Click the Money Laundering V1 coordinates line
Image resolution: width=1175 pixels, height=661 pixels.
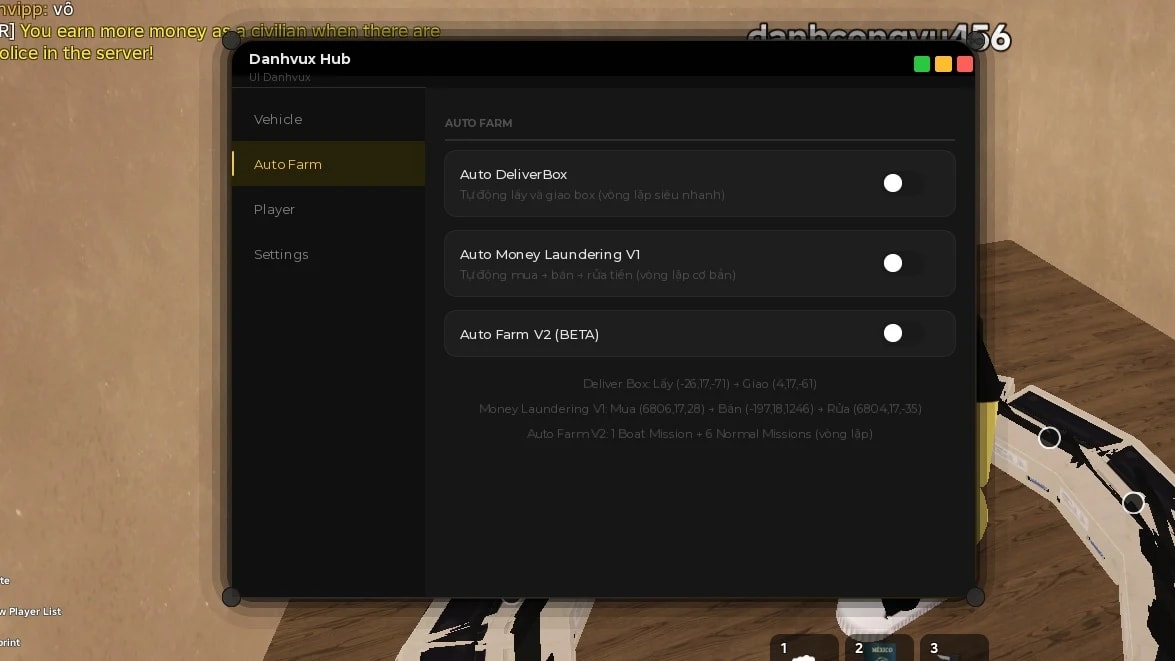(700, 408)
